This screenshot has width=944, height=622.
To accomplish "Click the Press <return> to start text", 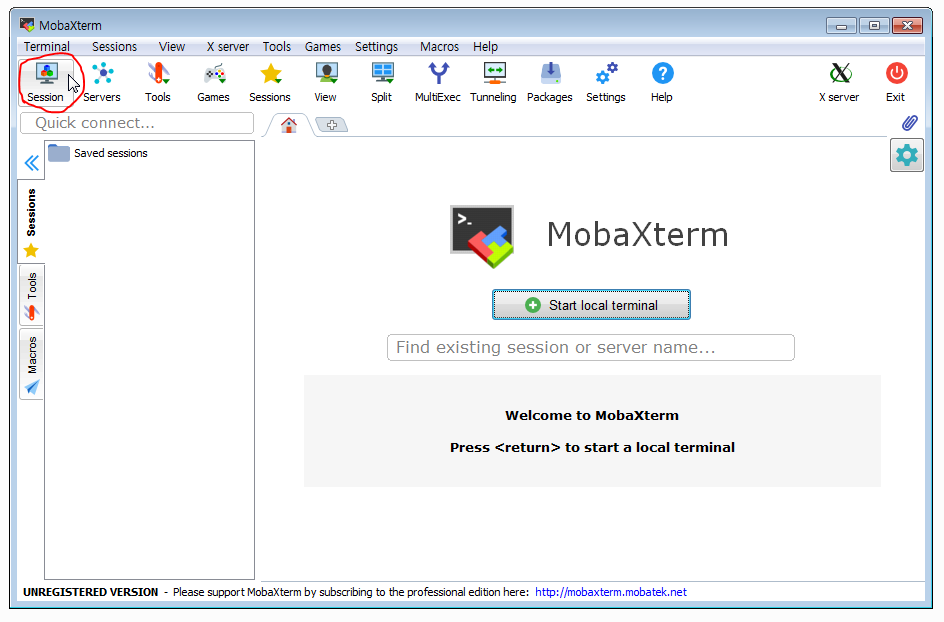I will coord(592,447).
